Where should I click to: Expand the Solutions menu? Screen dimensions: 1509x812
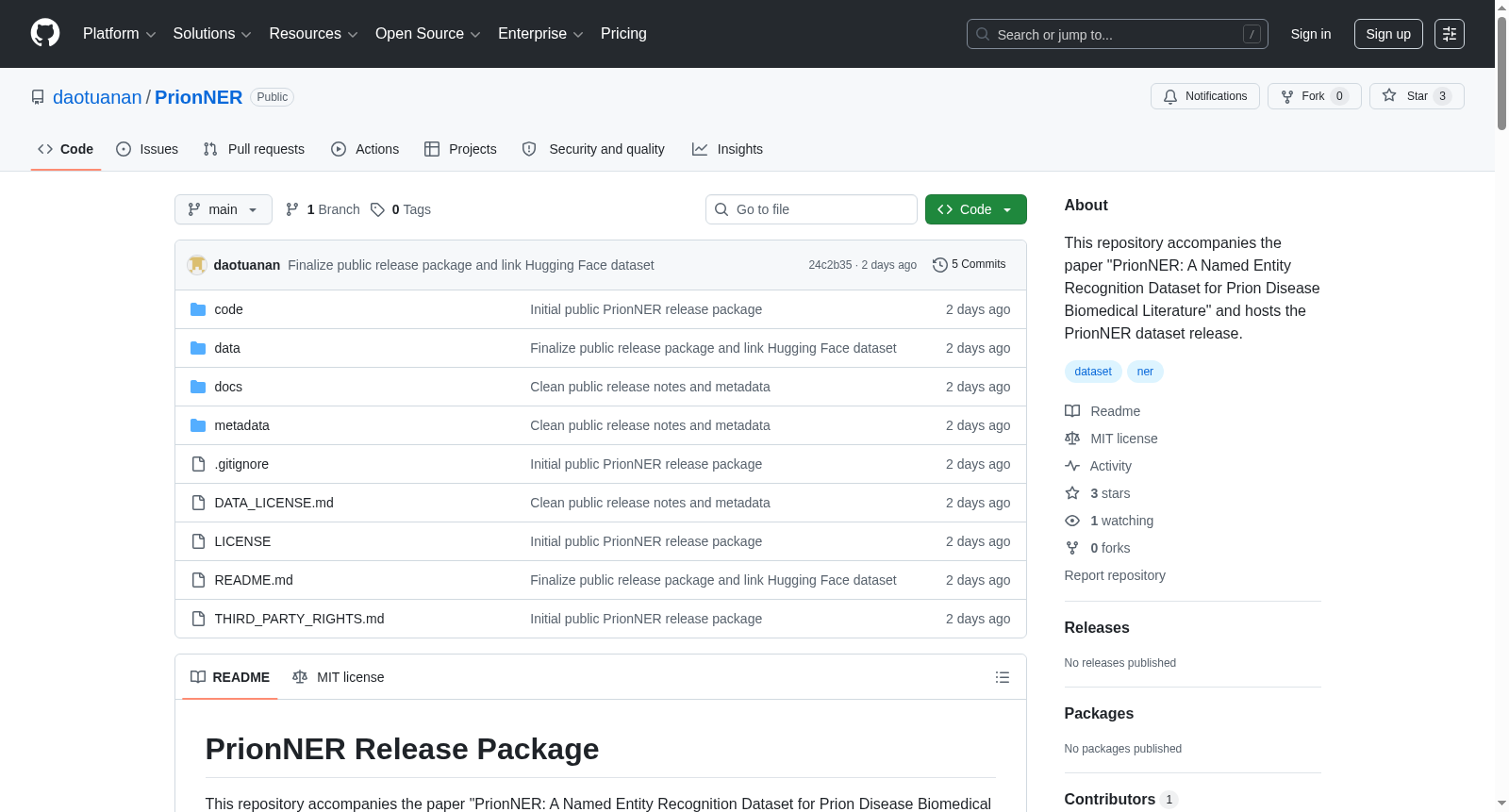click(x=212, y=34)
